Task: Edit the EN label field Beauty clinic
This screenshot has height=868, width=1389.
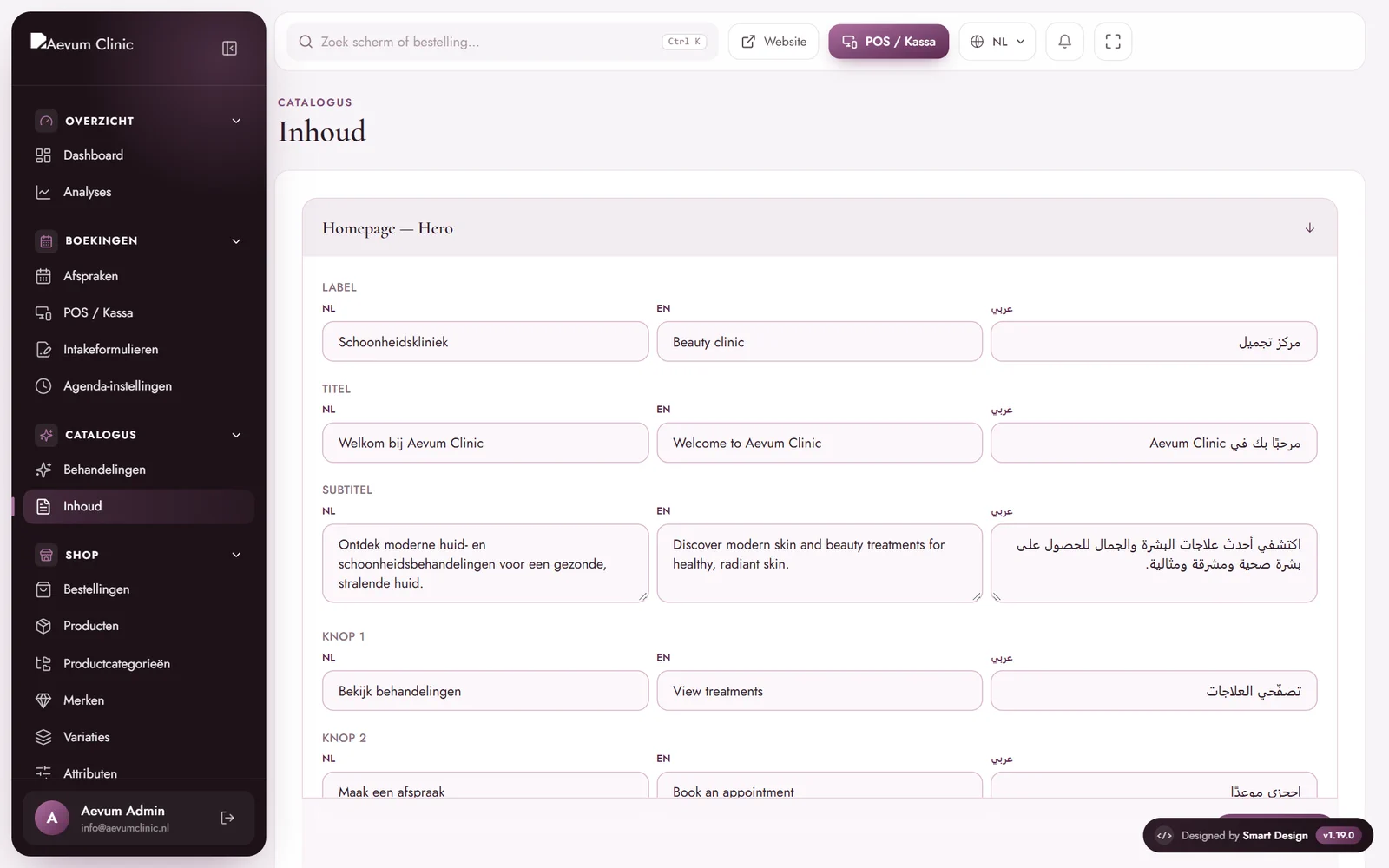Action: coord(820,342)
